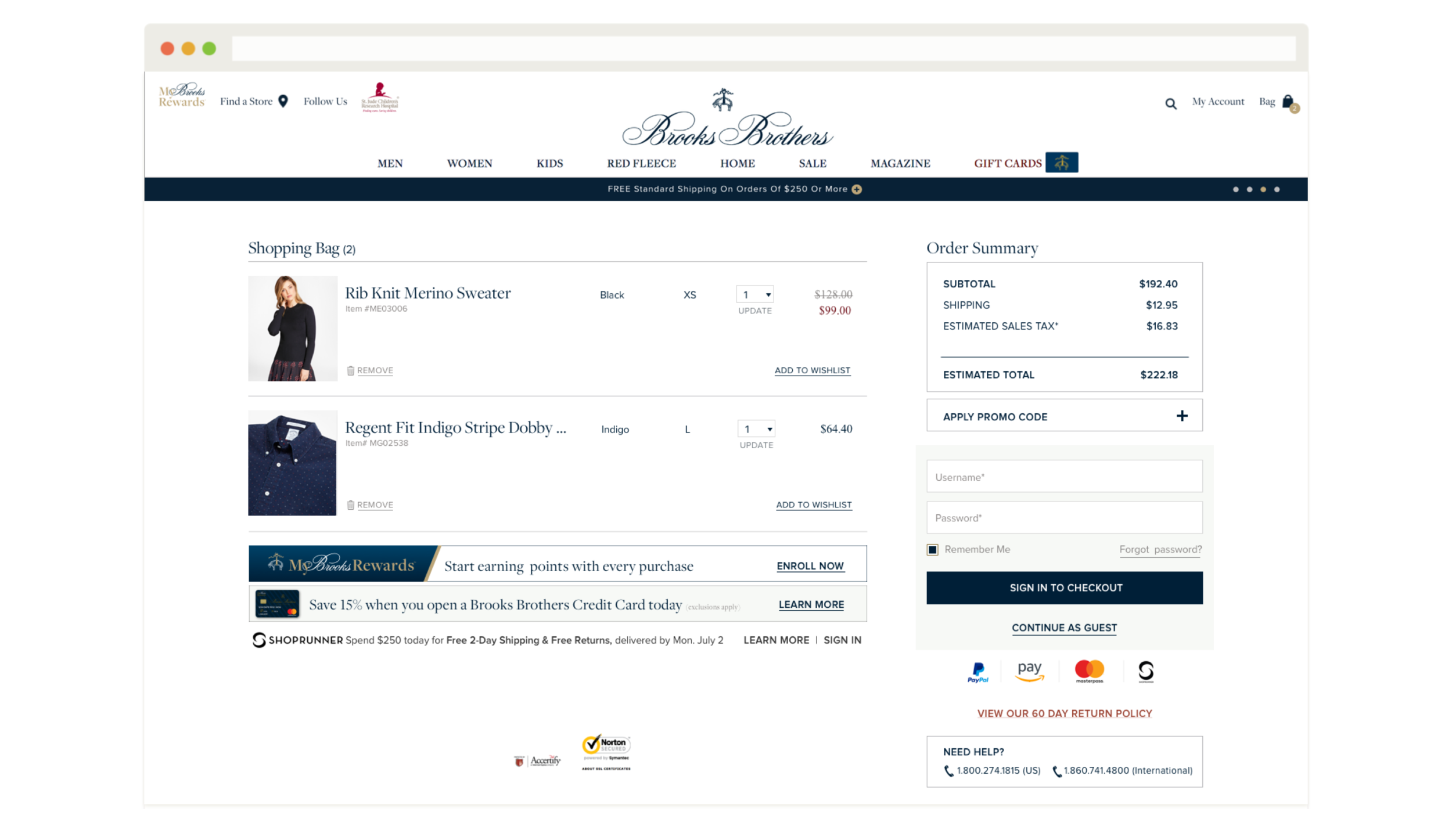
Task: Click Learn More on credit card offer
Action: (x=811, y=605)
